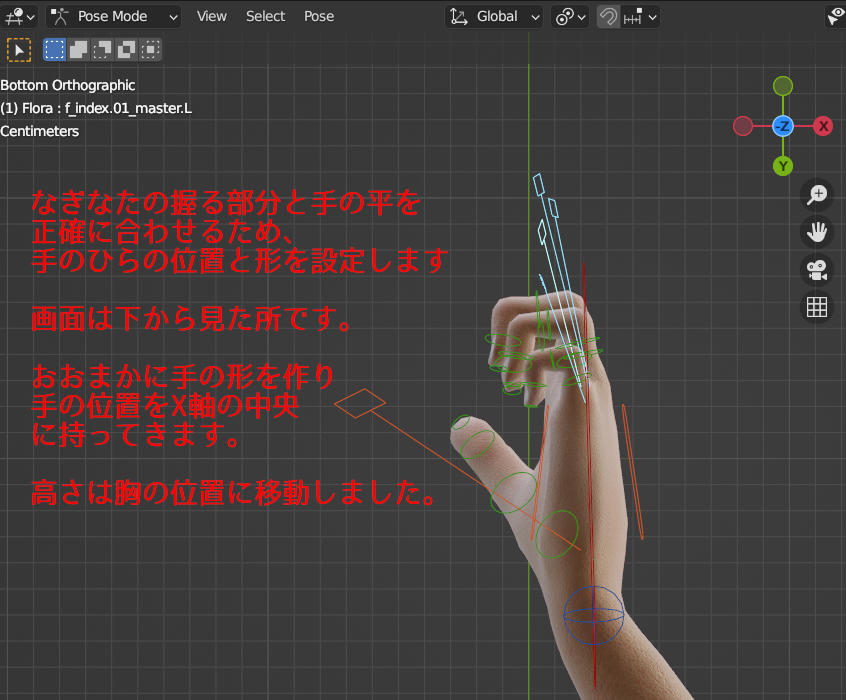Expand the Snap To settings dropdown
Screen dimensions: 846x700
(x=638, y=16)
